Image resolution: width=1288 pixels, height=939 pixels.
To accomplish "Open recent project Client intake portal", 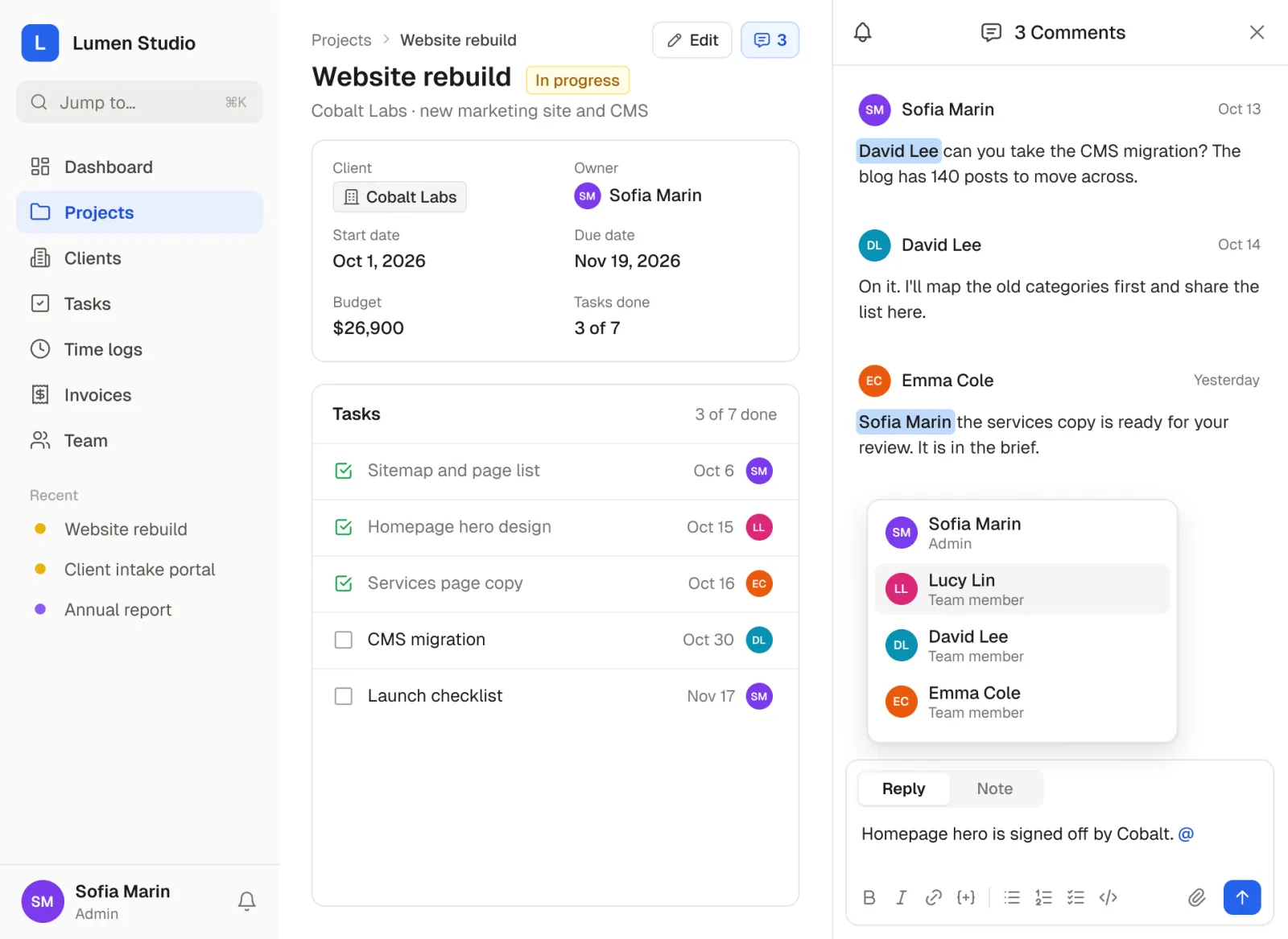I will coord(139,570).
